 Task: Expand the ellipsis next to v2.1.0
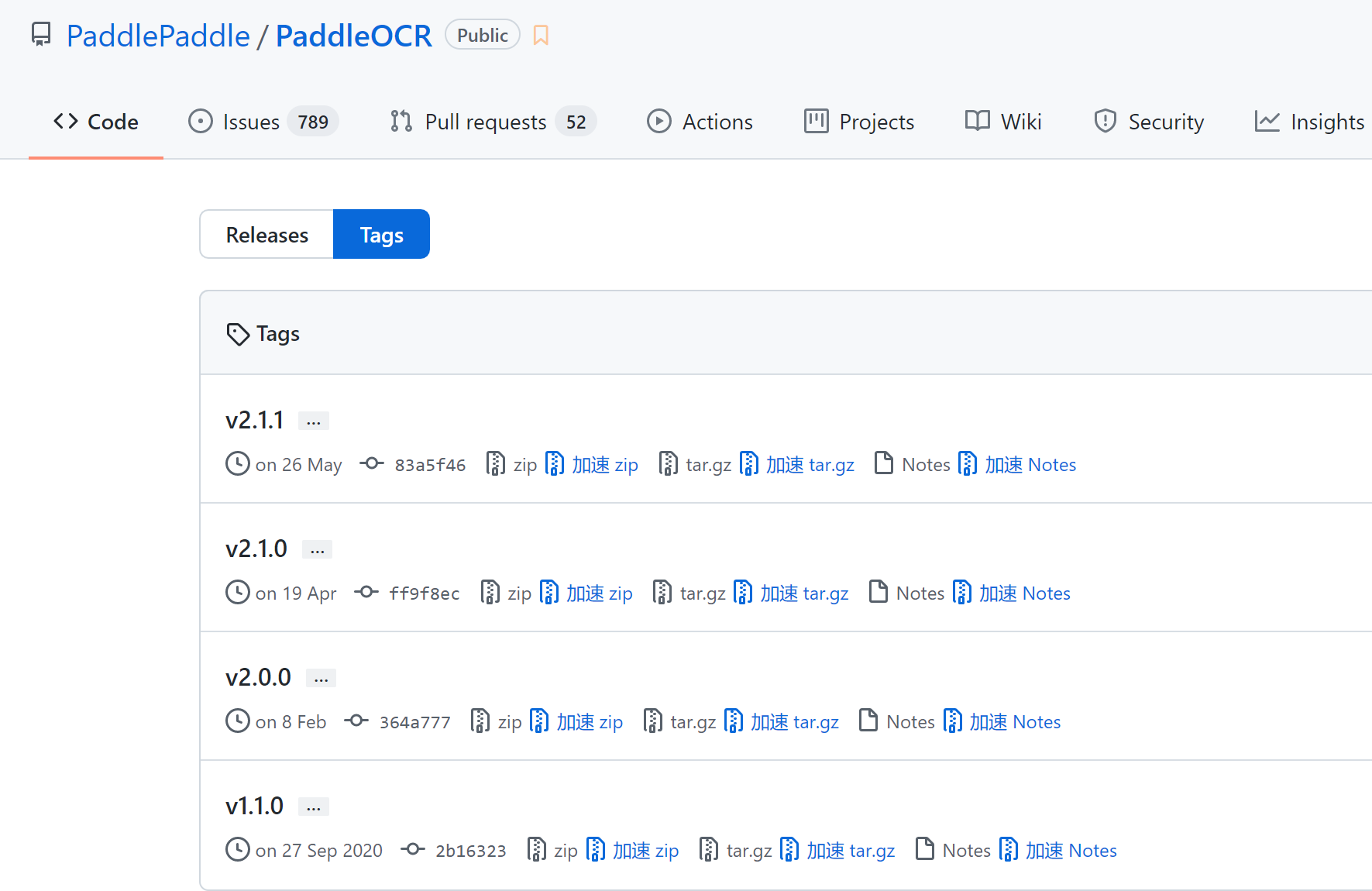click(x=318, y=549)
